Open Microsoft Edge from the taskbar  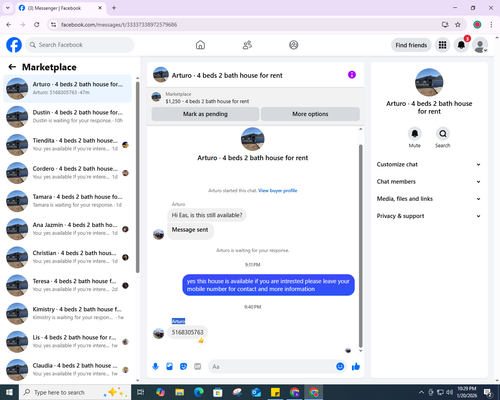click(x=199, y=392)
